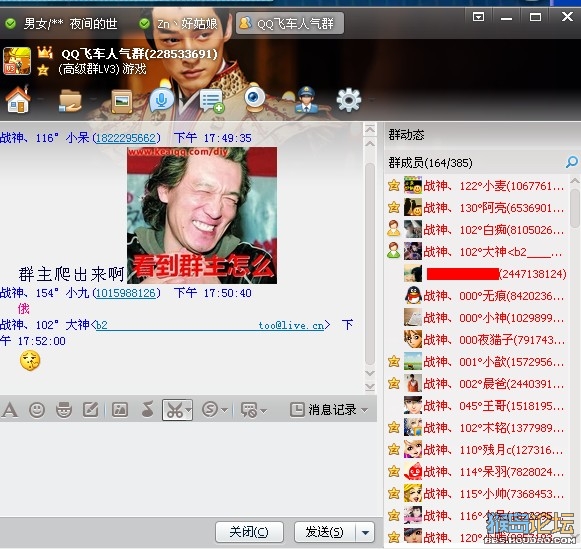Start group video webcam icon

[254, 99]
